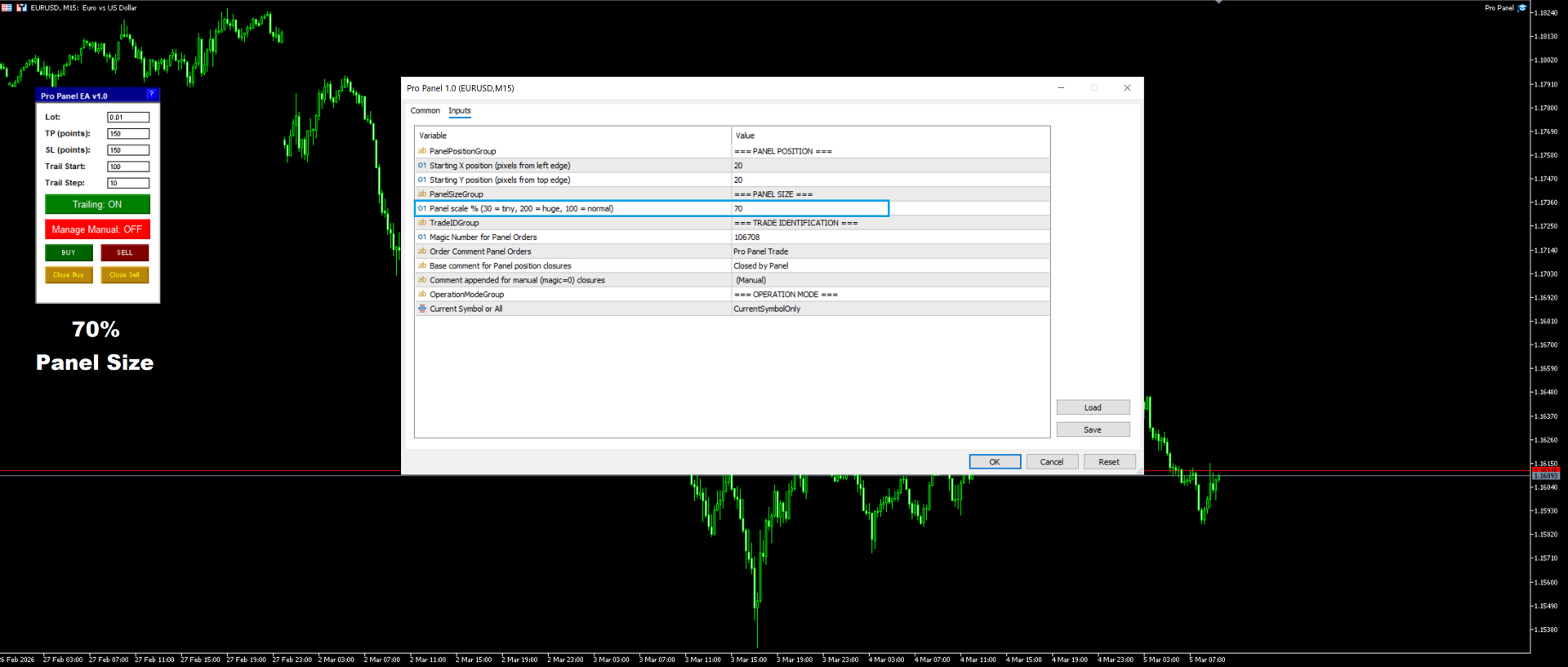
Task: Select the OperationModeGroup row
Action: 733,294
